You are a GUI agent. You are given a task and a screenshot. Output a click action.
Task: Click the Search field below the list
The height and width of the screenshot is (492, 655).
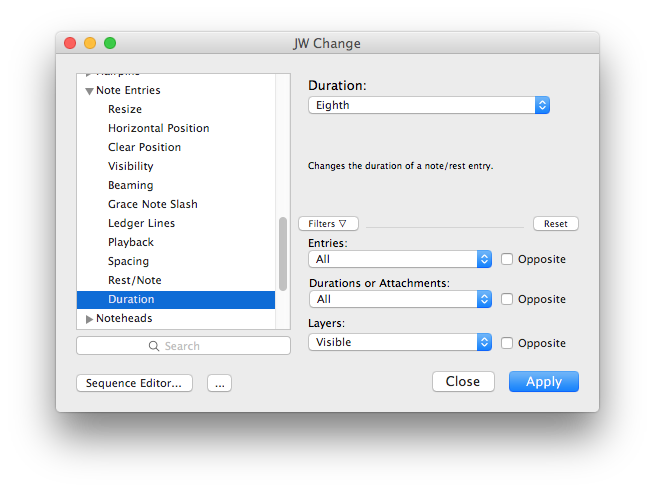[183, 346]
